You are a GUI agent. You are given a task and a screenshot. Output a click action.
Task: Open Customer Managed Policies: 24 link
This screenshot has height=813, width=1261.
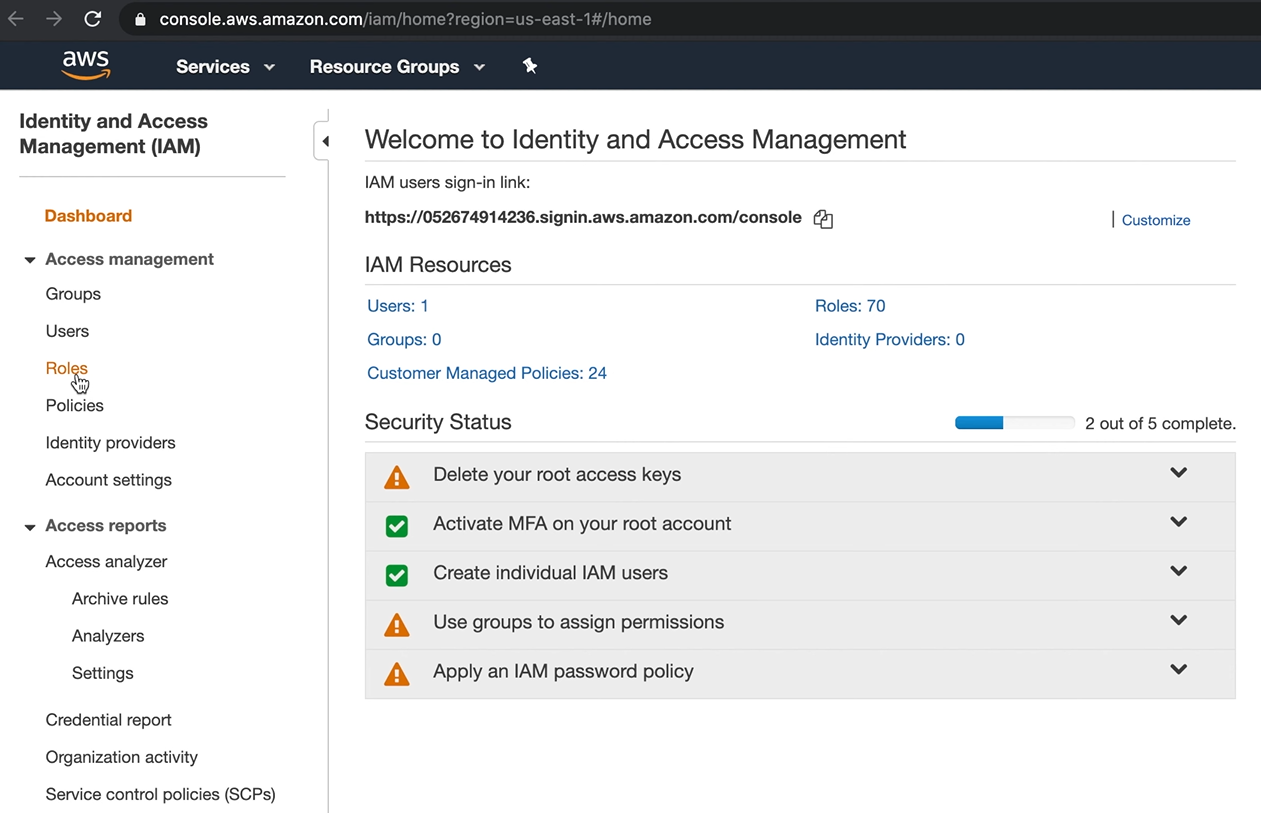tap(487, 373)
